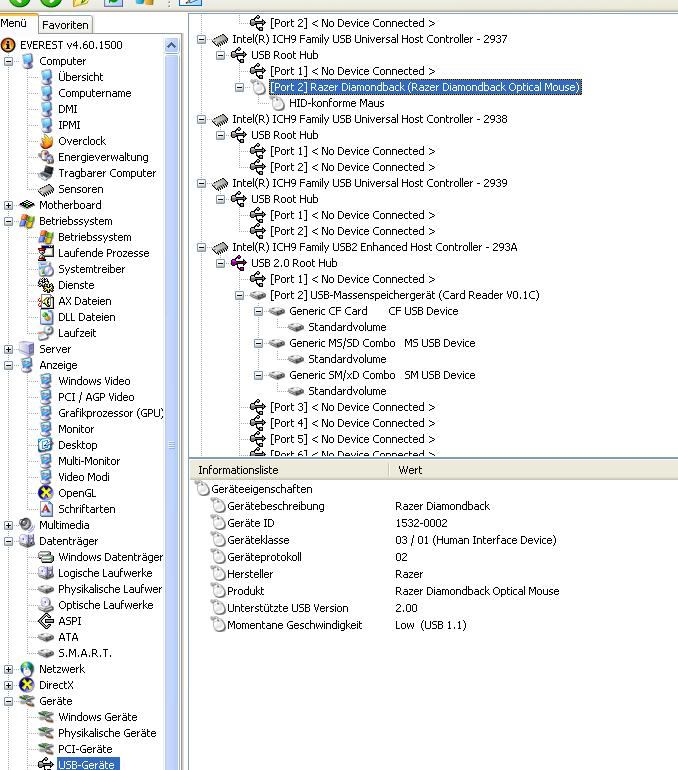Select Video Modi tree item

(x=84, y=477)
